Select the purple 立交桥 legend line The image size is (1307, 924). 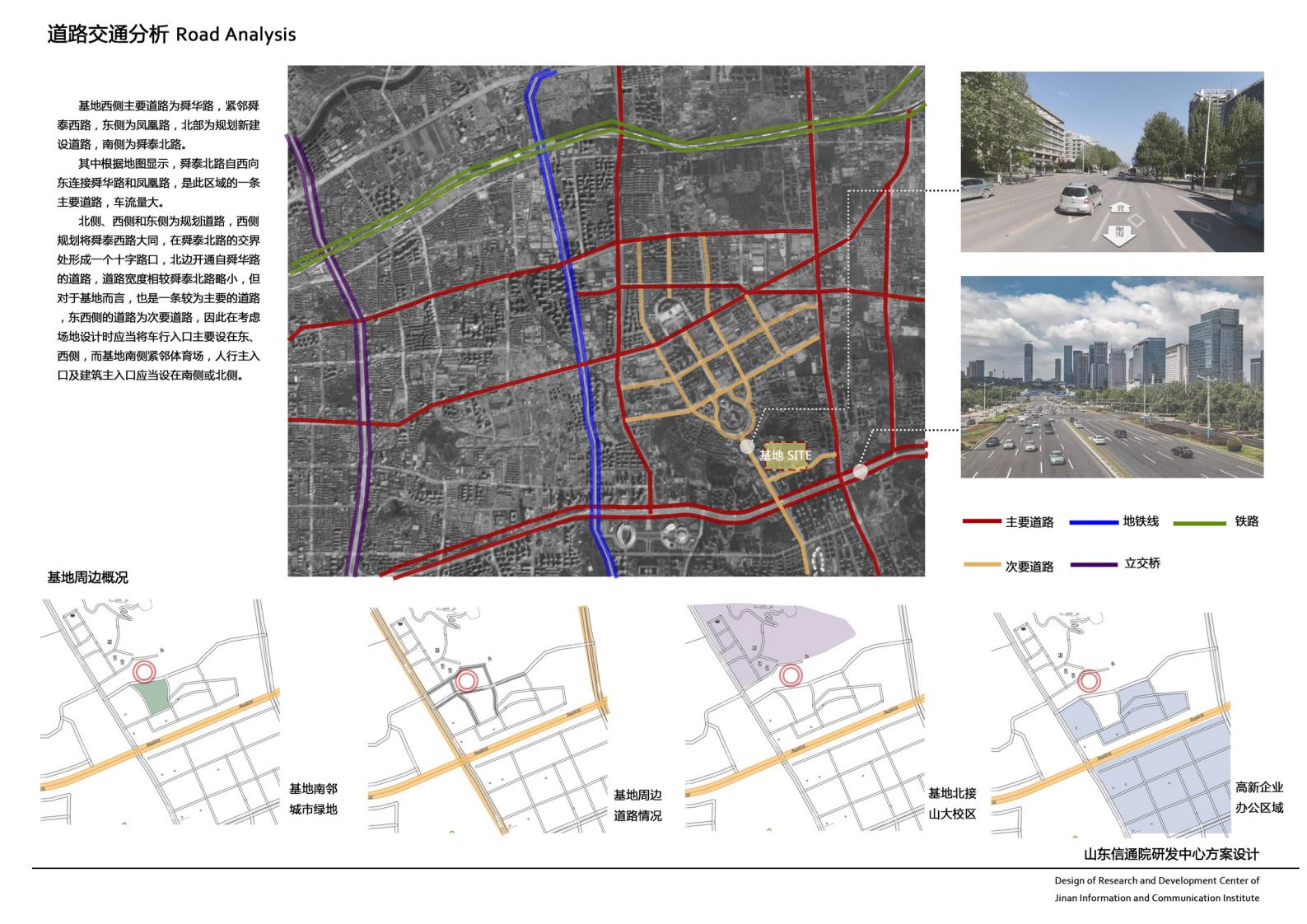(x=1095, y=565)
